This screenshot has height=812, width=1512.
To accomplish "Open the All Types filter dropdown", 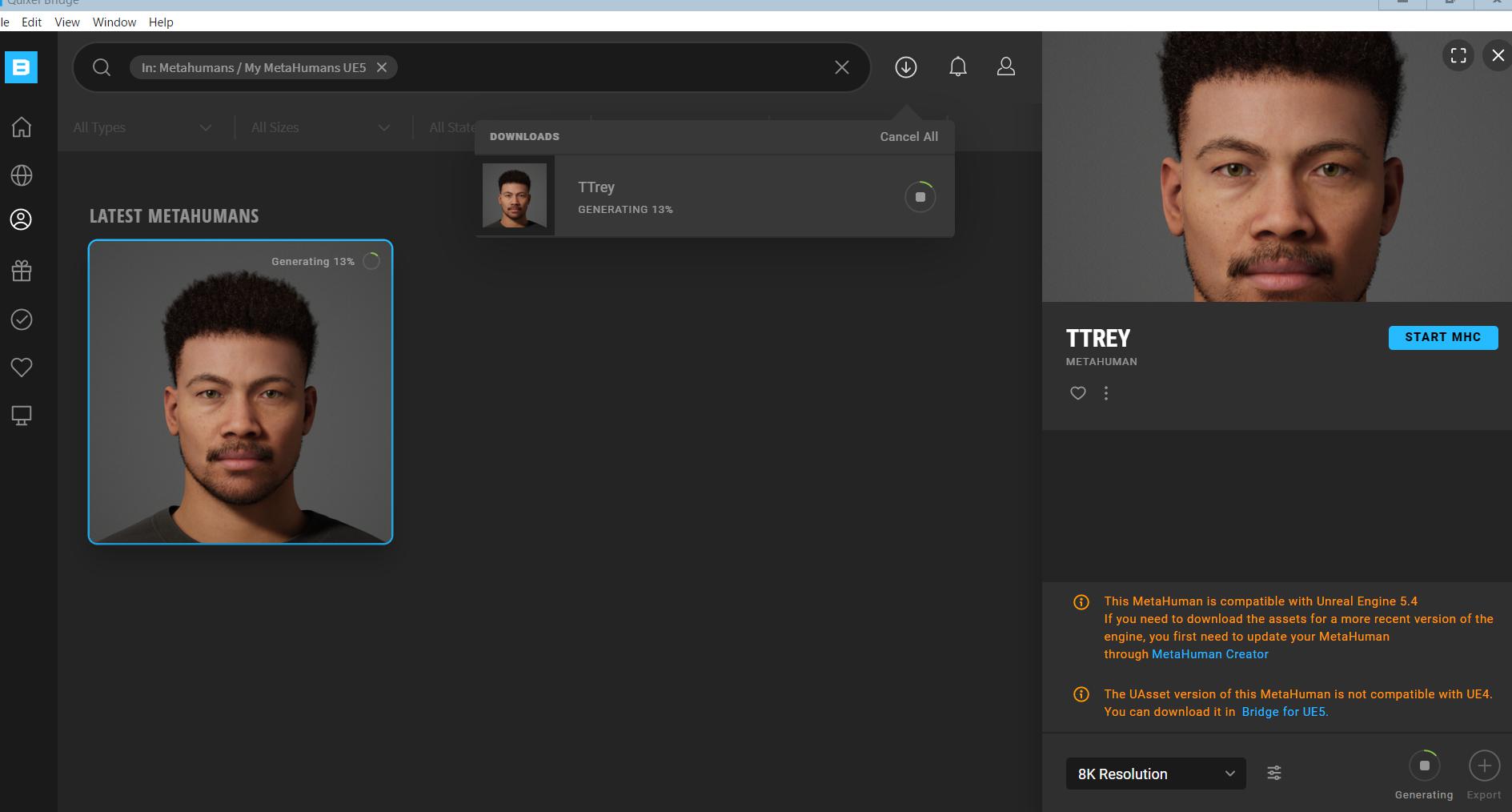I will click(x=142, y=127).
